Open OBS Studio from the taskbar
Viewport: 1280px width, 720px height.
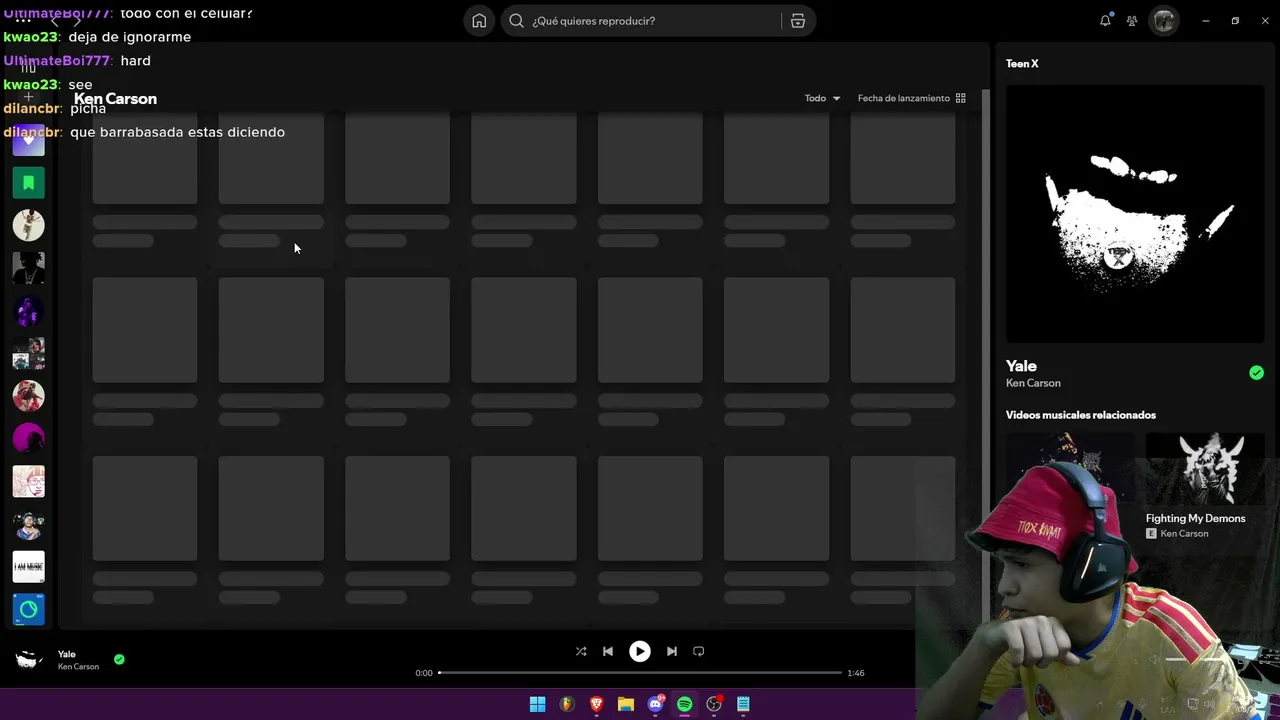tap(714, 704)
